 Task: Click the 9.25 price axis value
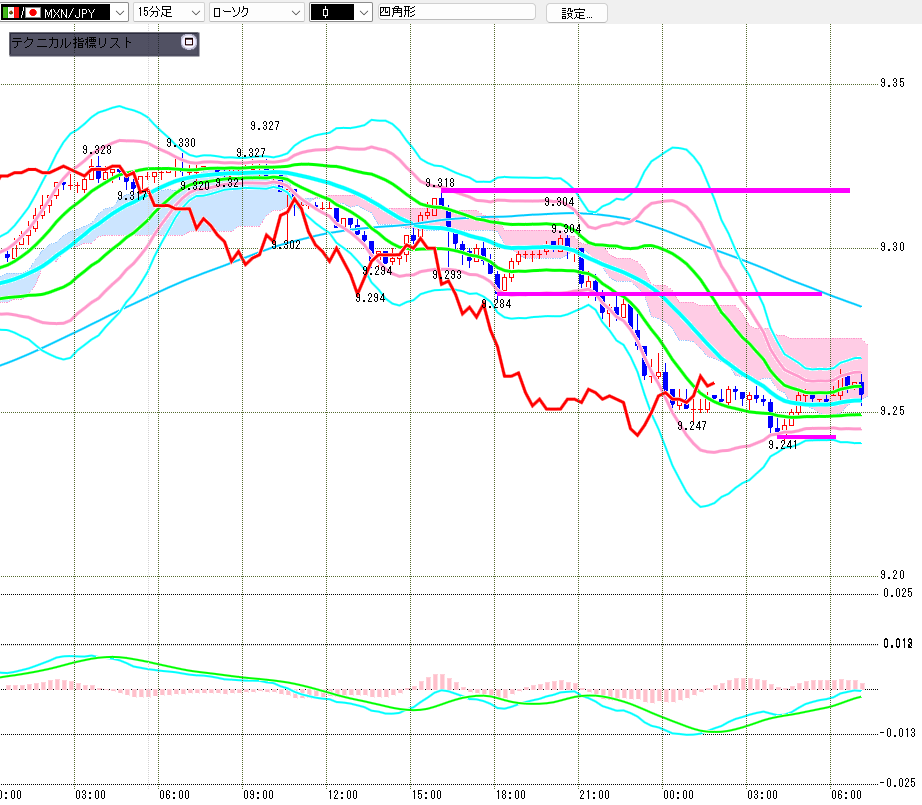[x=893, y=411]
